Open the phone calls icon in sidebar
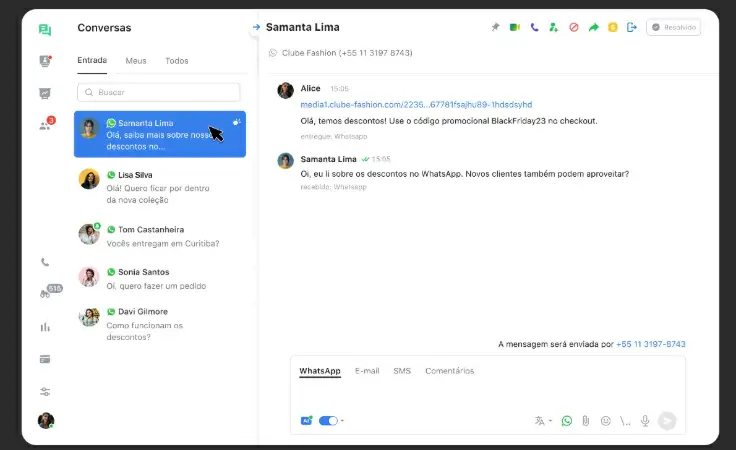This screenshot has width=736, height=450. [x=45, y=262]
